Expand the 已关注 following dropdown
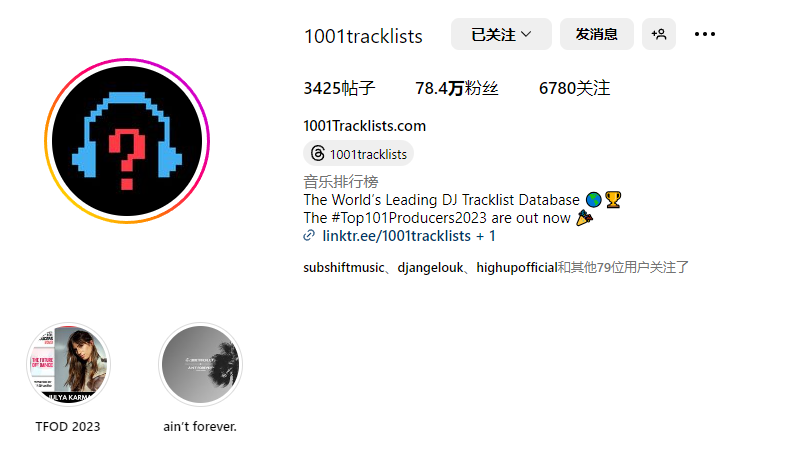The image size is (787, 452). (501, 34)
